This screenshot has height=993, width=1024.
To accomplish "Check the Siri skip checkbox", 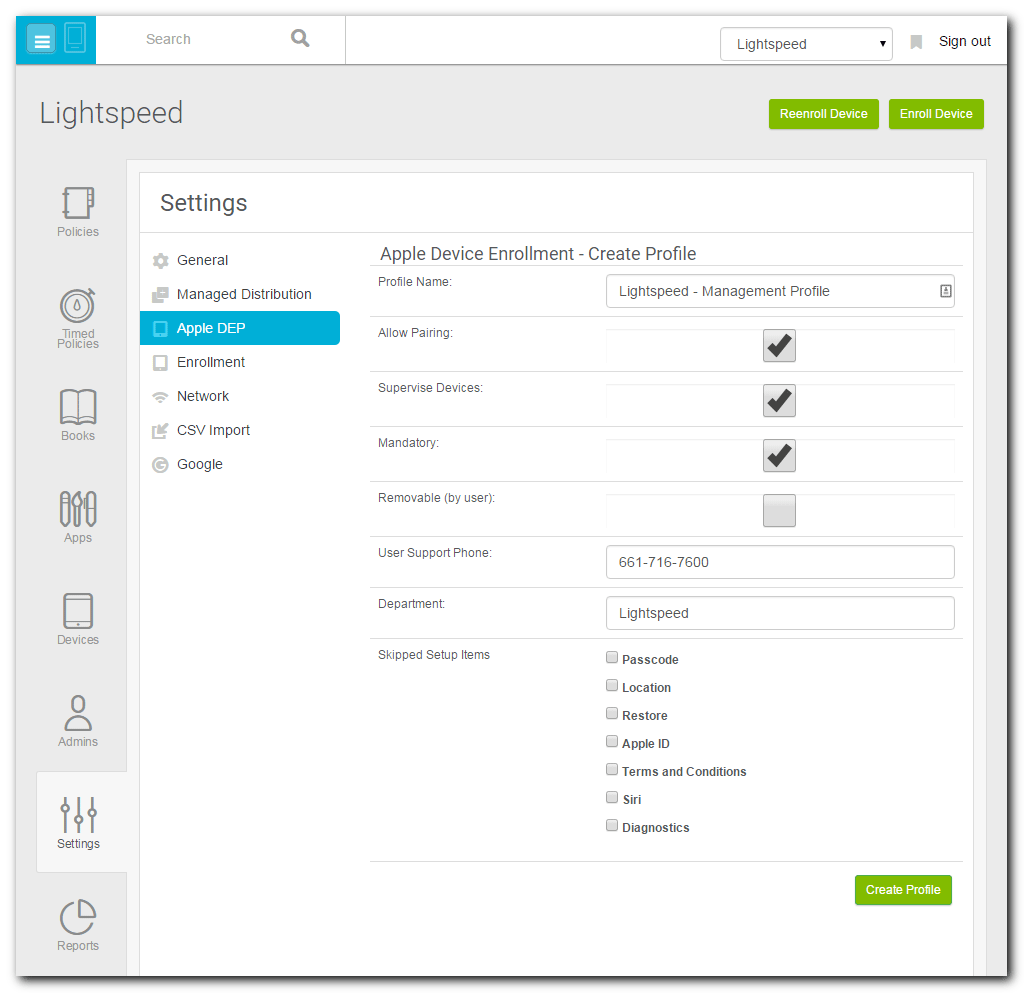I will pyautogui.click(x=612, y=797).
